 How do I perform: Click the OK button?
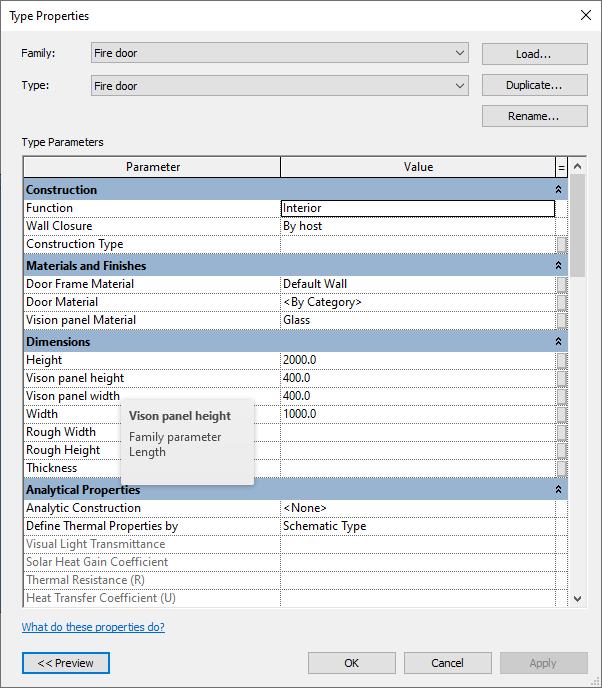point(351,663)
